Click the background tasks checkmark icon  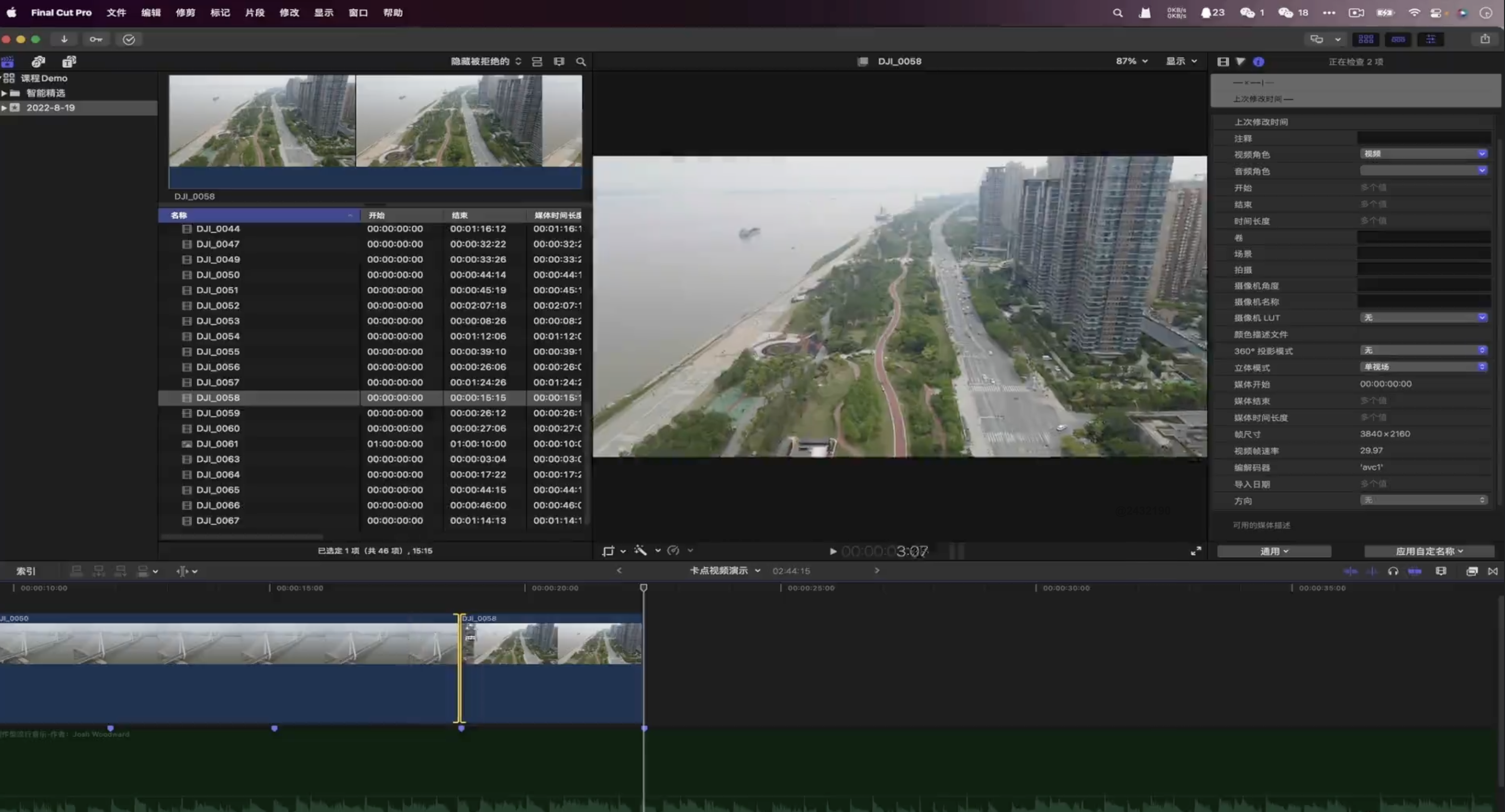point(129,39)
